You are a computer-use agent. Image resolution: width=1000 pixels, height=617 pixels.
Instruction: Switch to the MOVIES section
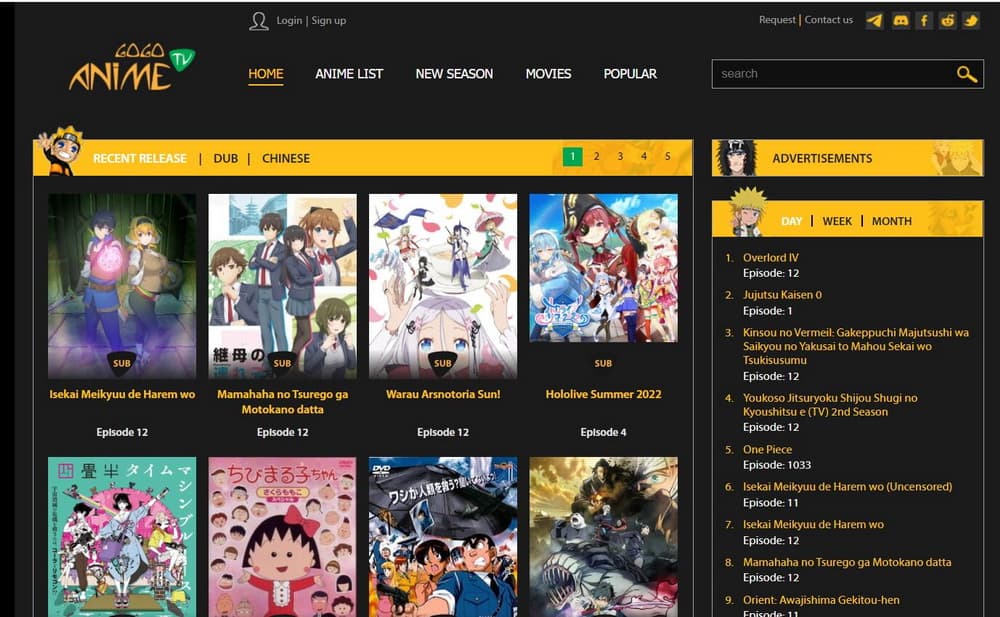pyautogui.click(x=548, y=74)
